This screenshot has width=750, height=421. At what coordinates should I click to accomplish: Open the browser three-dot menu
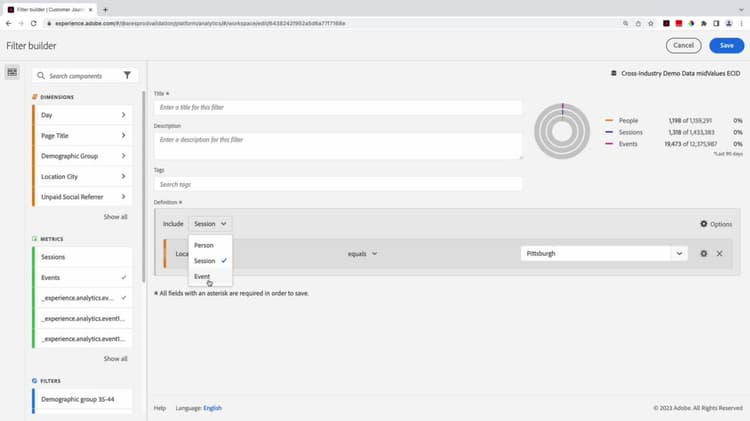[x=741, y=23]
